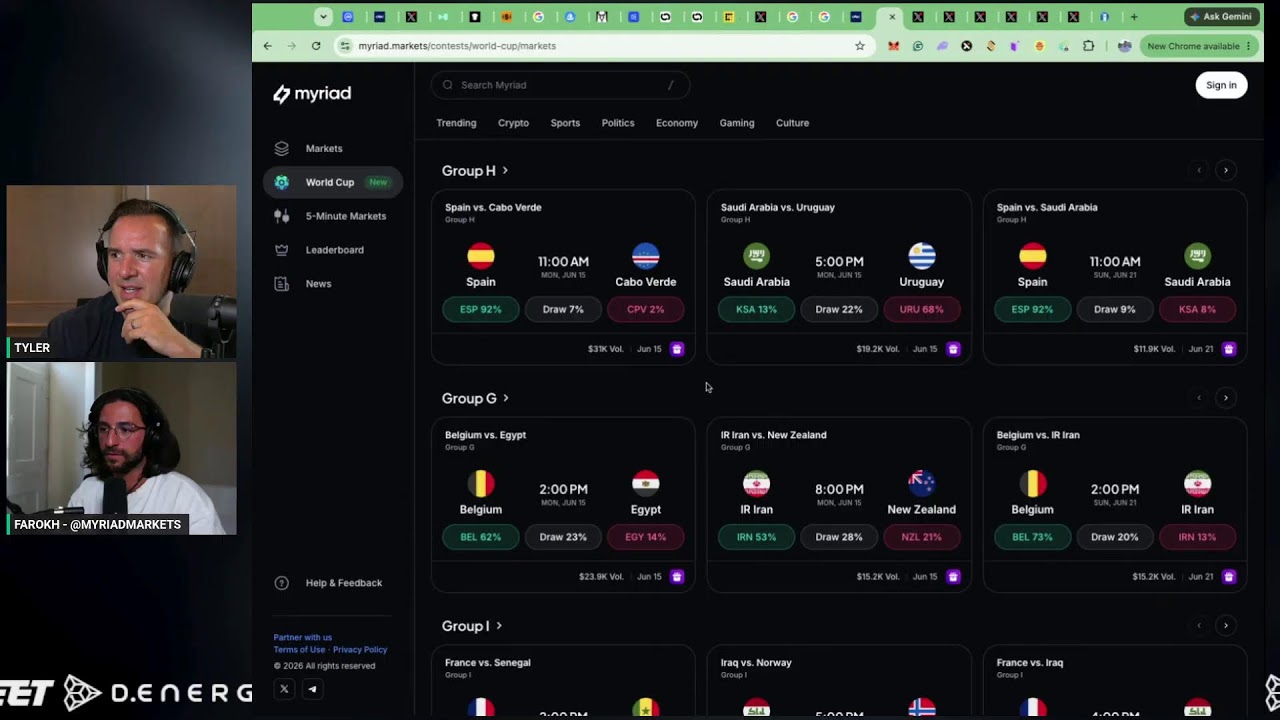Click the Cabo Verde flag icon
Image resolution: width=1280 pixels, height=720 pixels.
[646, 256]
